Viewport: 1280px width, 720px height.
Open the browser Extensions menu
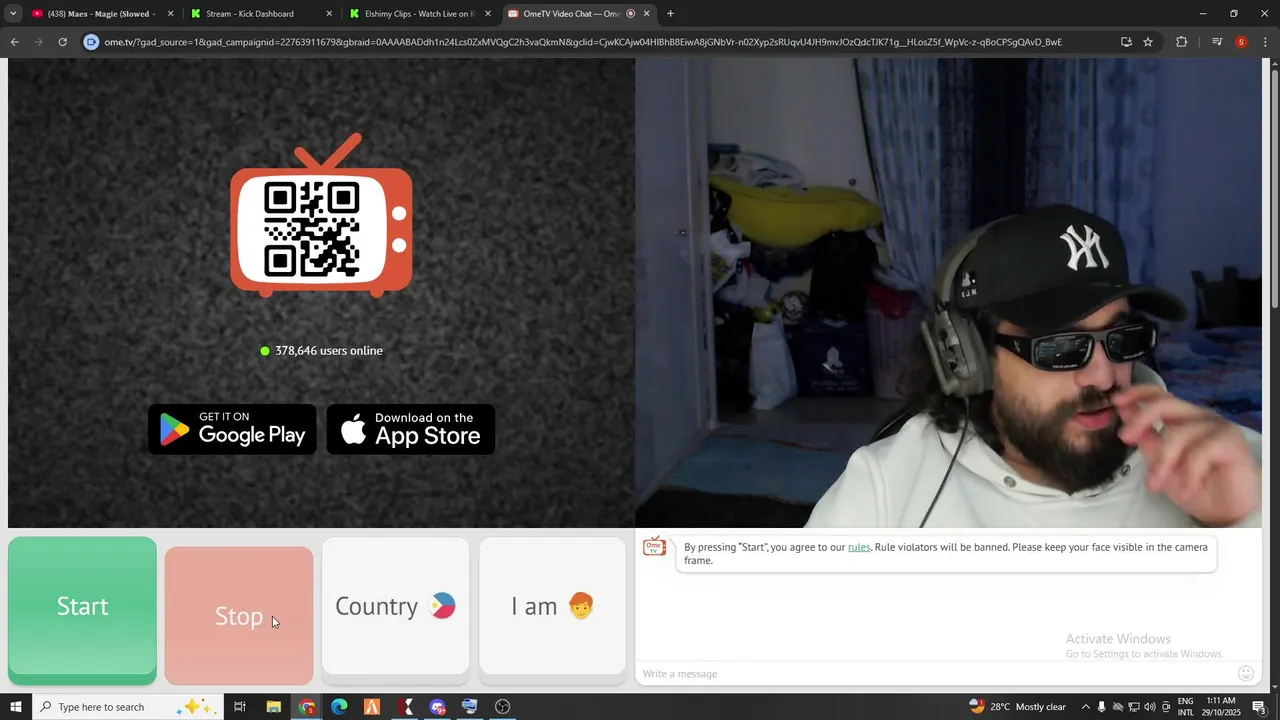[1182, 42]
